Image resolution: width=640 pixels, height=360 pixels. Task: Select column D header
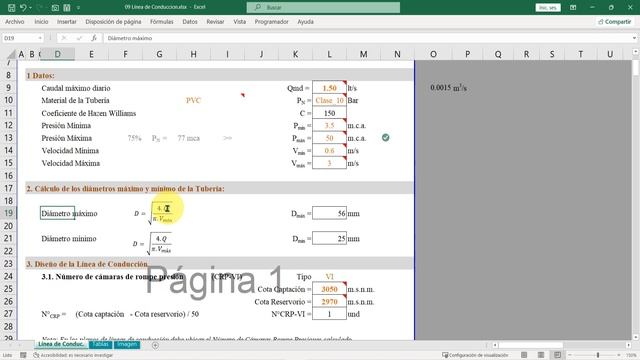click(58, 54)
